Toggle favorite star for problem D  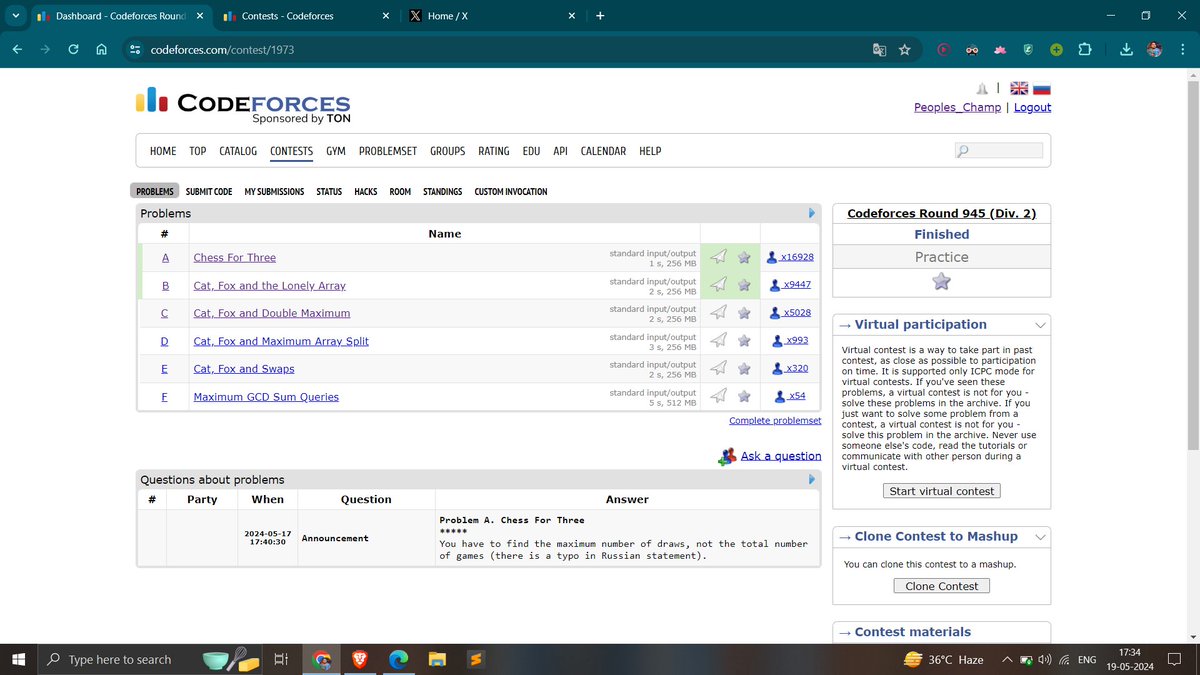tap(744, 341)
